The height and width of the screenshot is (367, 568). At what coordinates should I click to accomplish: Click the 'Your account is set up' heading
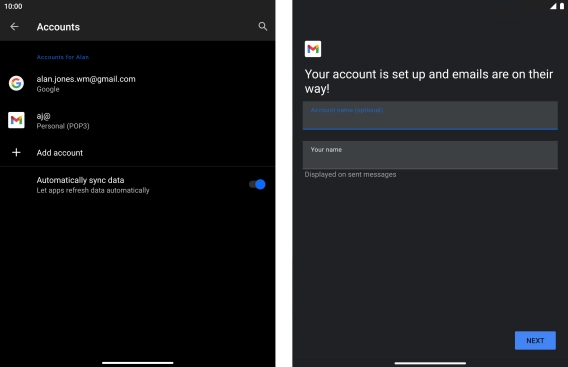429,81
